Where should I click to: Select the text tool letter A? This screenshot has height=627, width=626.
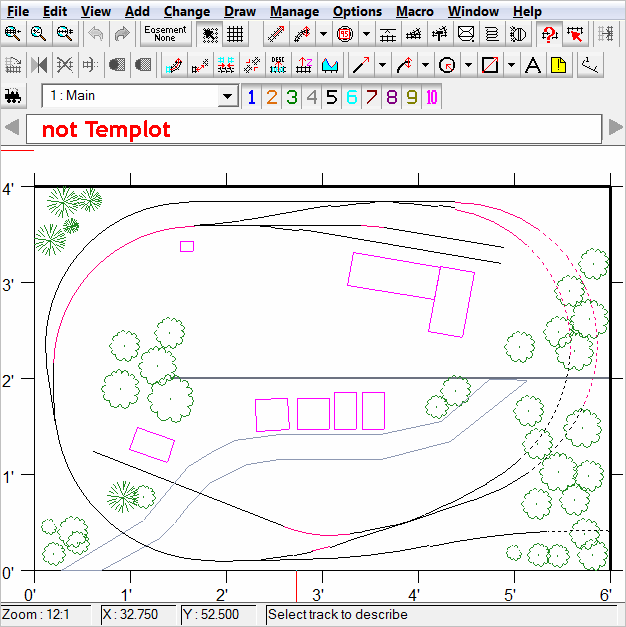click(x=533, y=65)
